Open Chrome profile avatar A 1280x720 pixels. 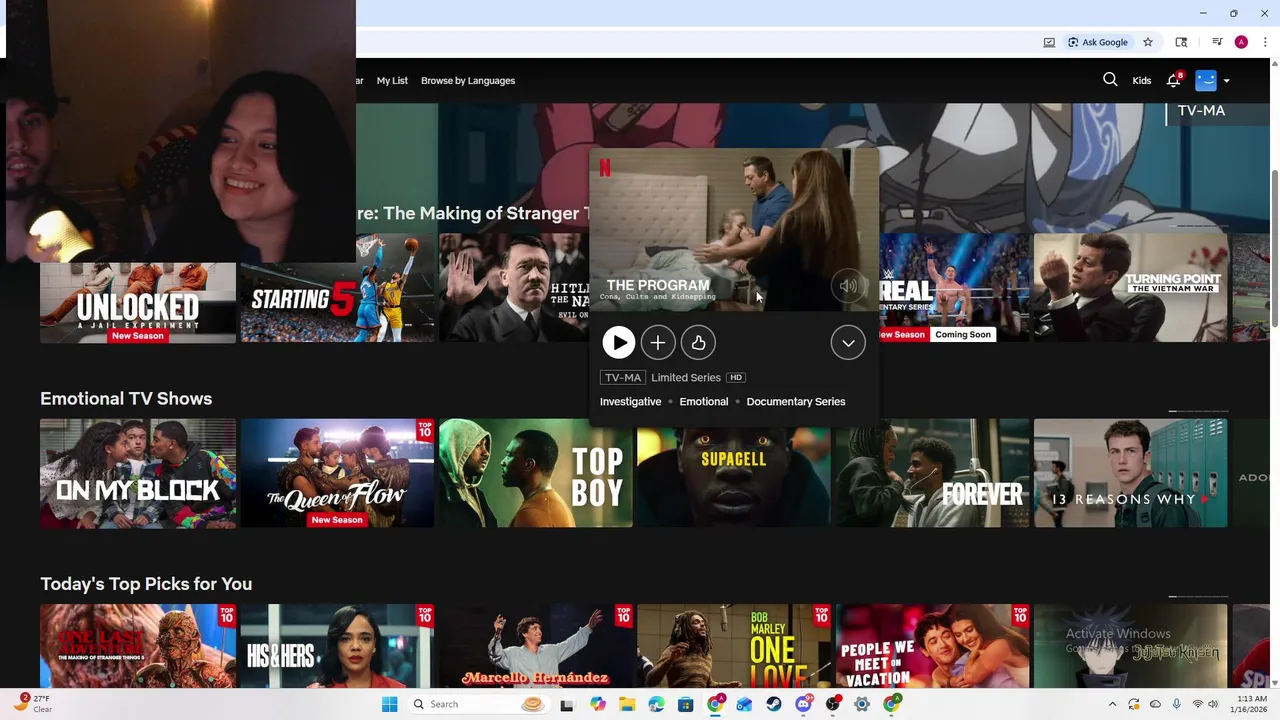tap(1241, 42)
